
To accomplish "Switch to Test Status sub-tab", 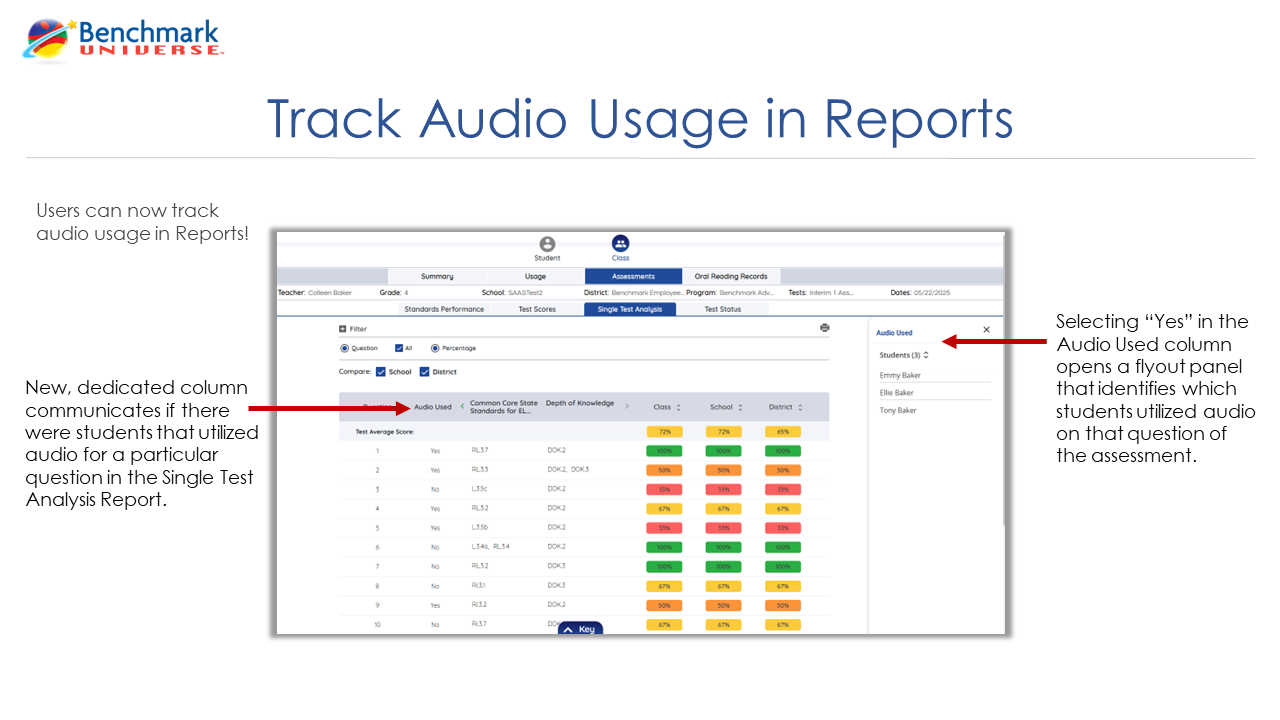I will click(x=723, y=309).
